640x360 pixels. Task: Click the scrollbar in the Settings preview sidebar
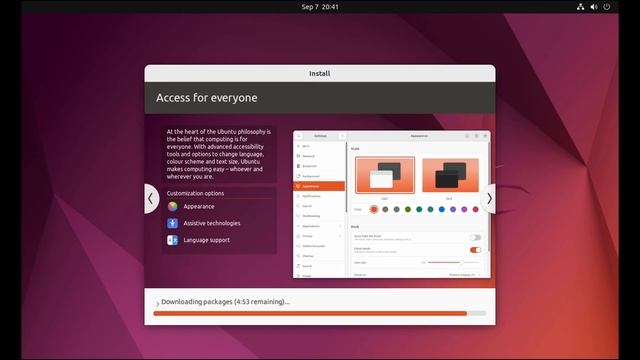point(346,176)
